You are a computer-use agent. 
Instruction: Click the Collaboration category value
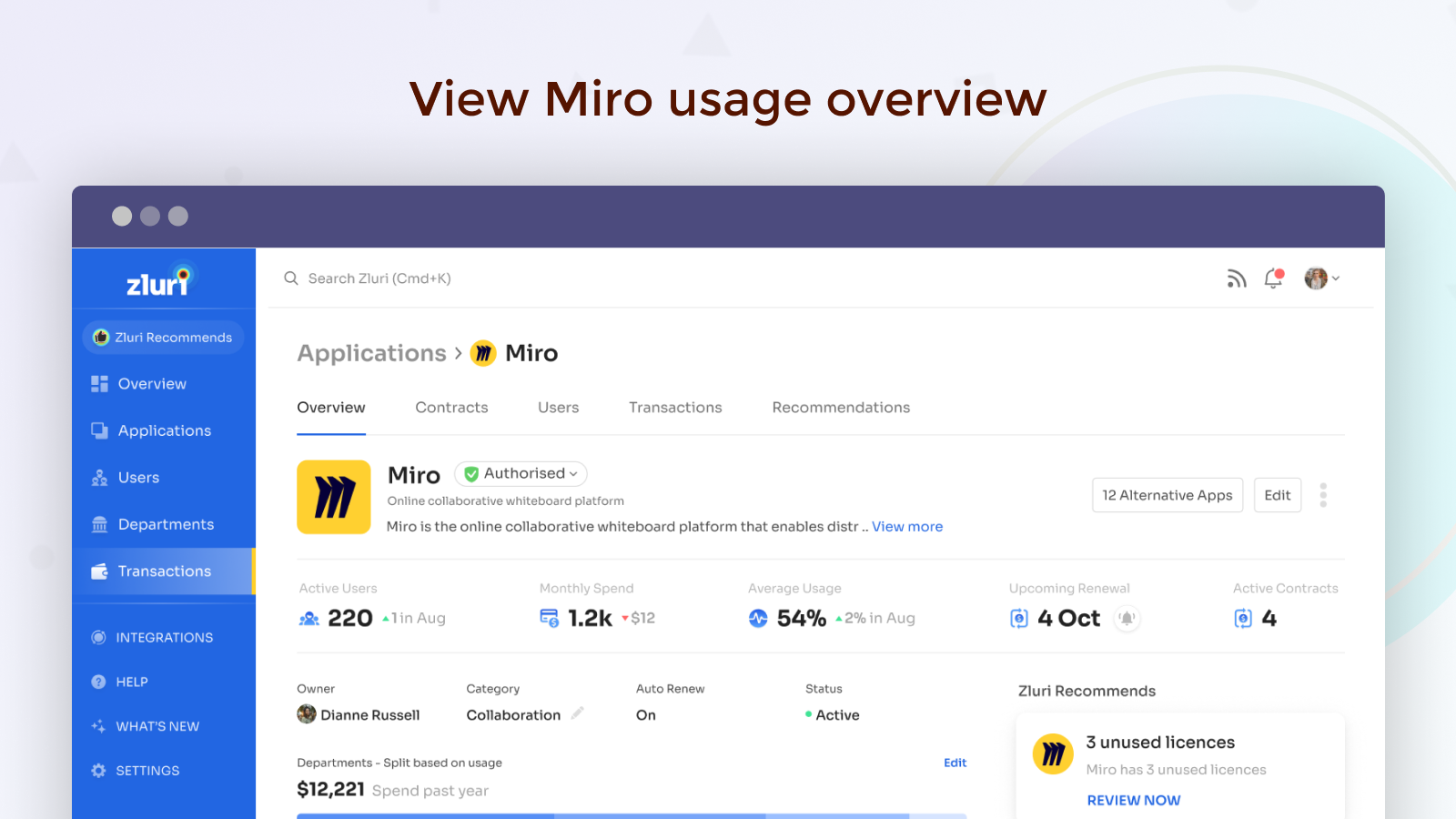(513, 715)
